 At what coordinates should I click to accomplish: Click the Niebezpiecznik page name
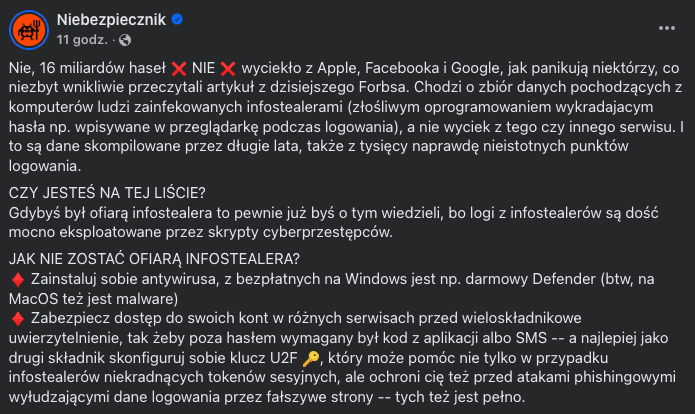pos(111,20)
